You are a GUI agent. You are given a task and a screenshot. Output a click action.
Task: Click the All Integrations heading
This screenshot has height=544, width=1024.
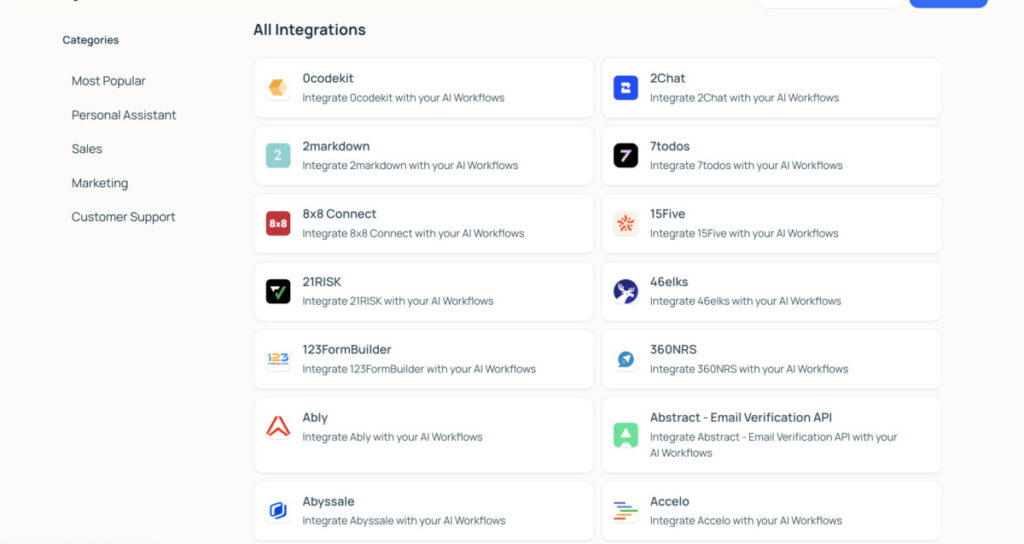pos(310,30)
